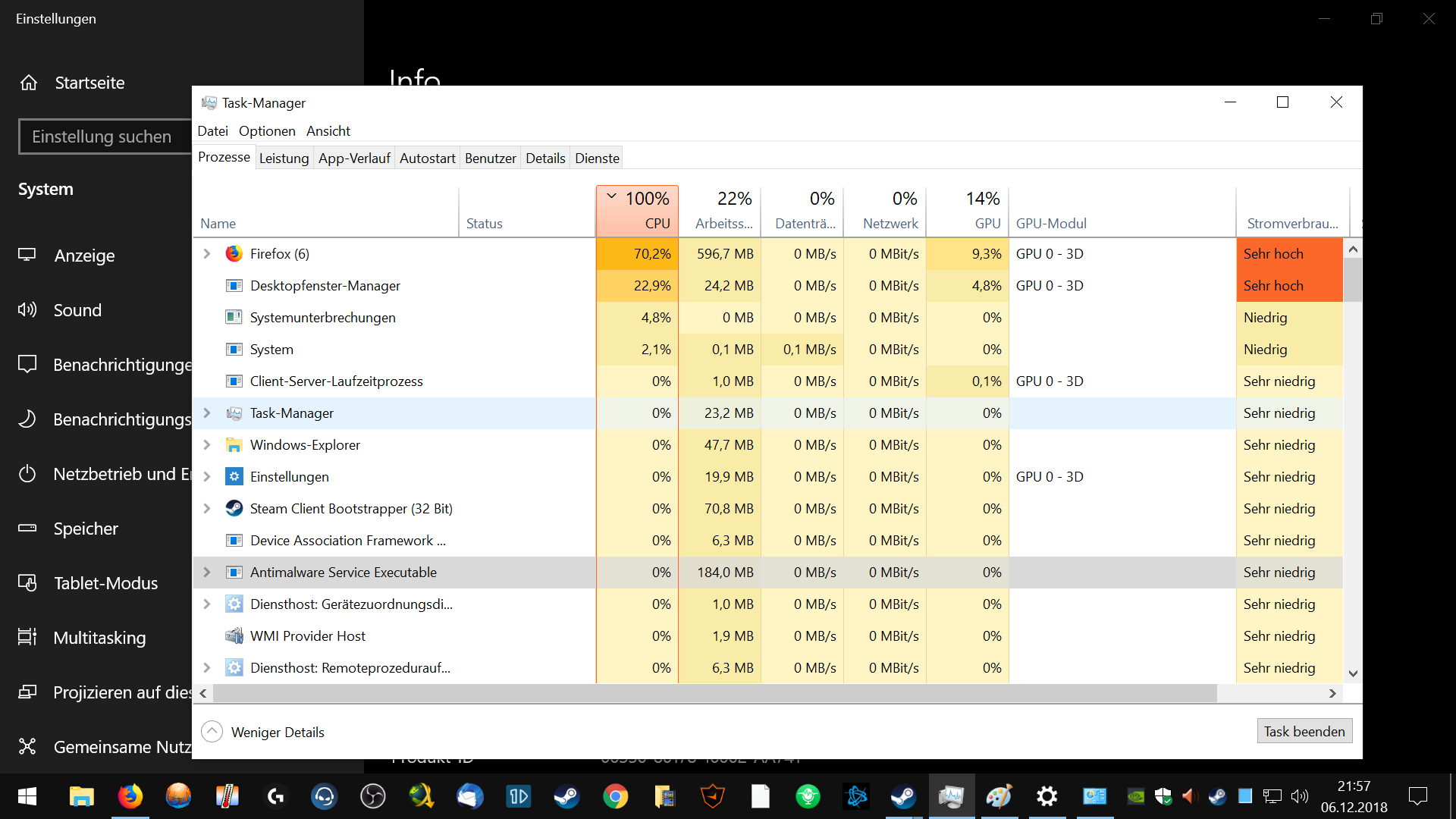Click the horizontal scrollbar right arrow
The height and width of the screenshot is (819, 1456).
click(x=1332, y=693)
